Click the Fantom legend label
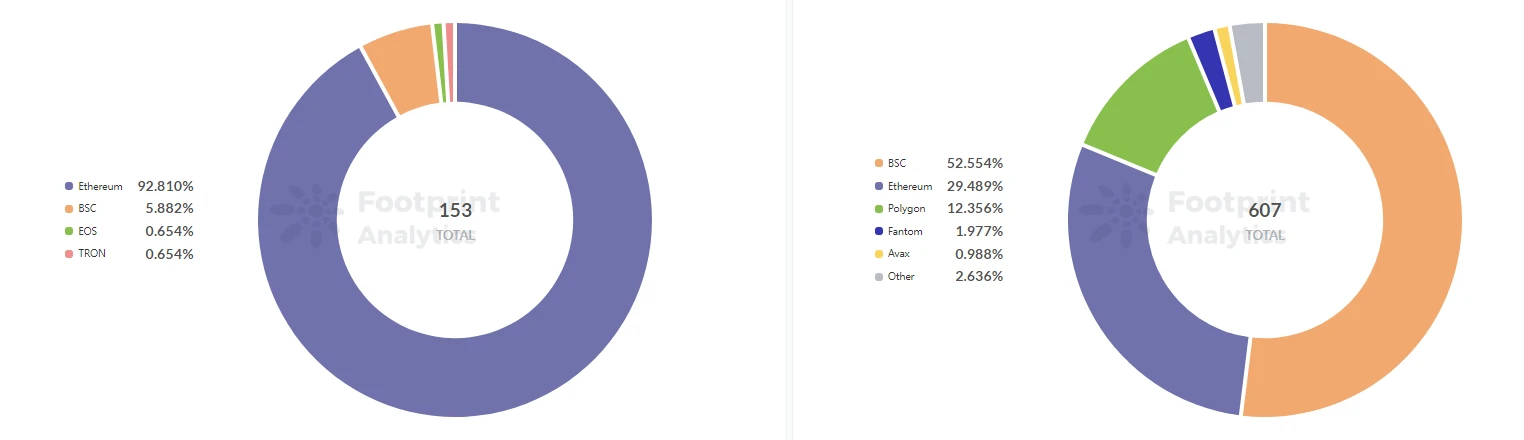Screen dimensions: 1524x440 click(905, 231)
